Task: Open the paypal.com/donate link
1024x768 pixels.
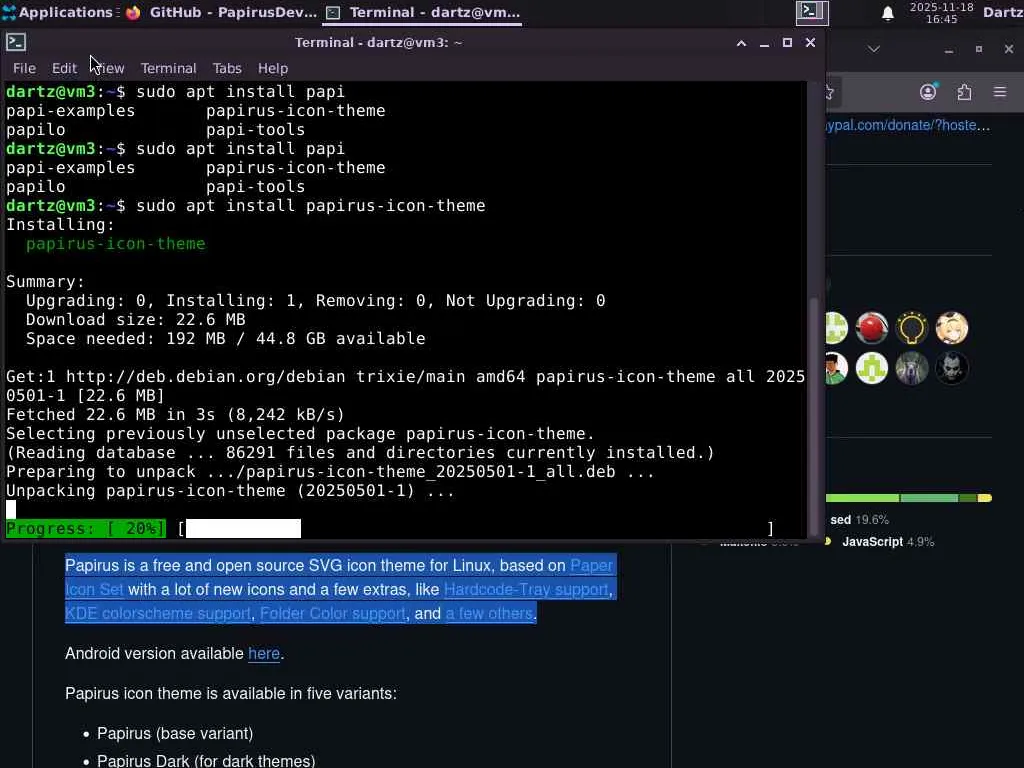Action: click(908, 125)
